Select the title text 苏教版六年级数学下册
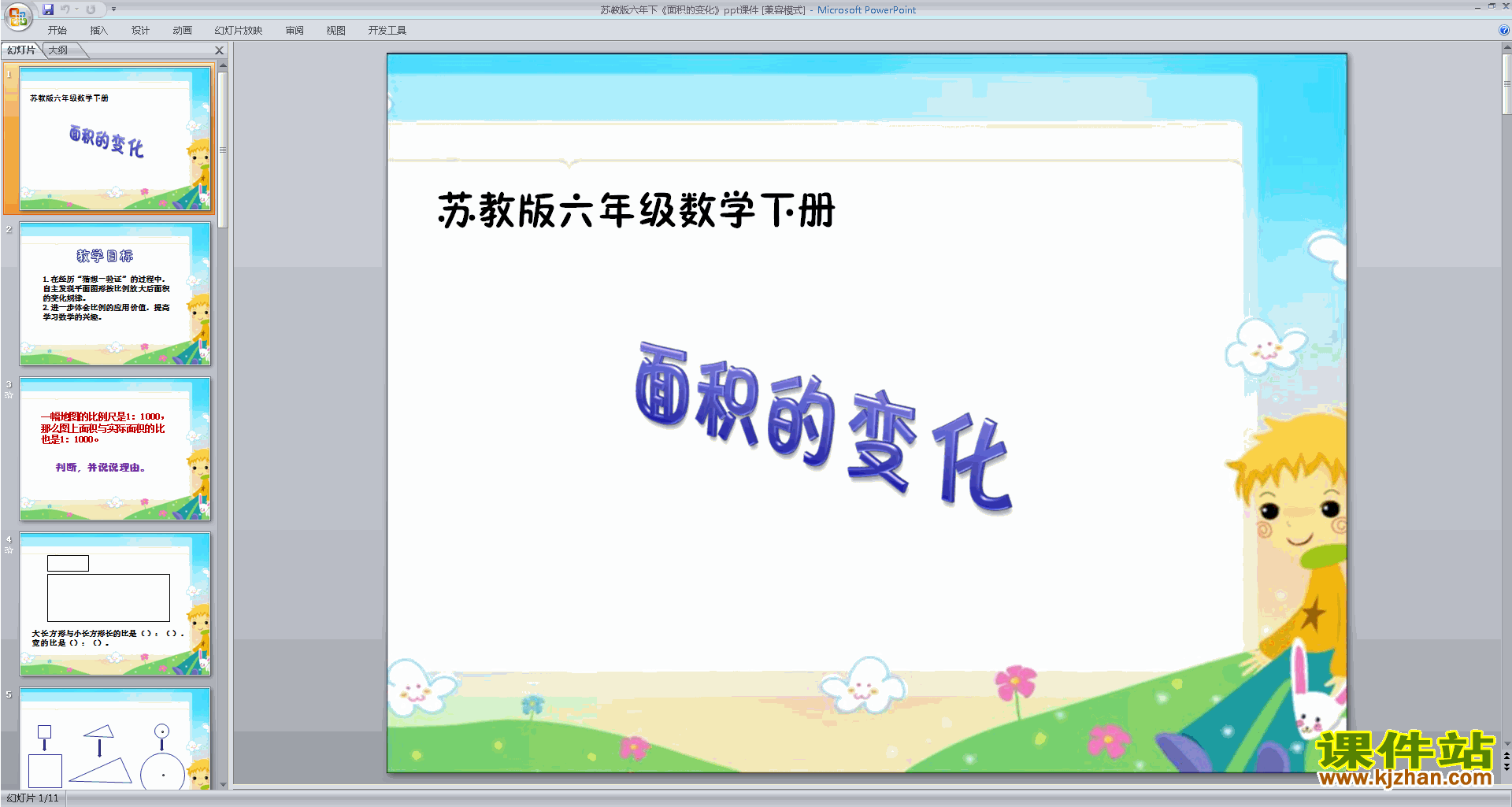The height and width of the screenshot is (807, 1512). click(x=636, y=210)
